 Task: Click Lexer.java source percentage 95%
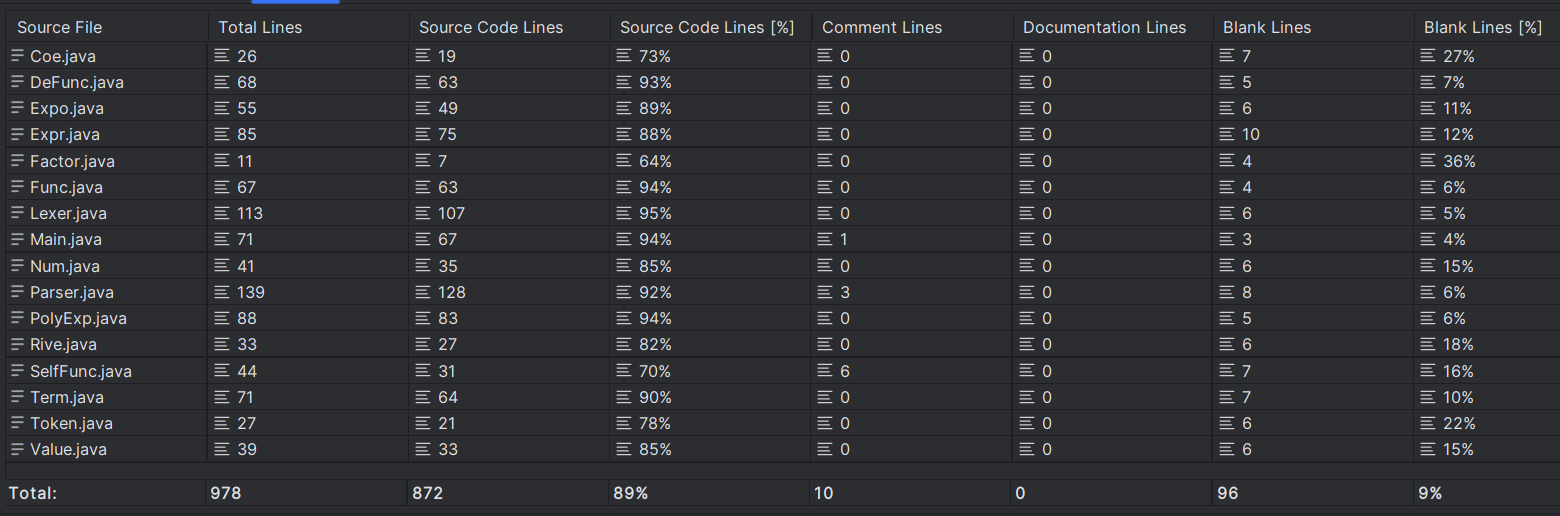click(x=655, y=213)
